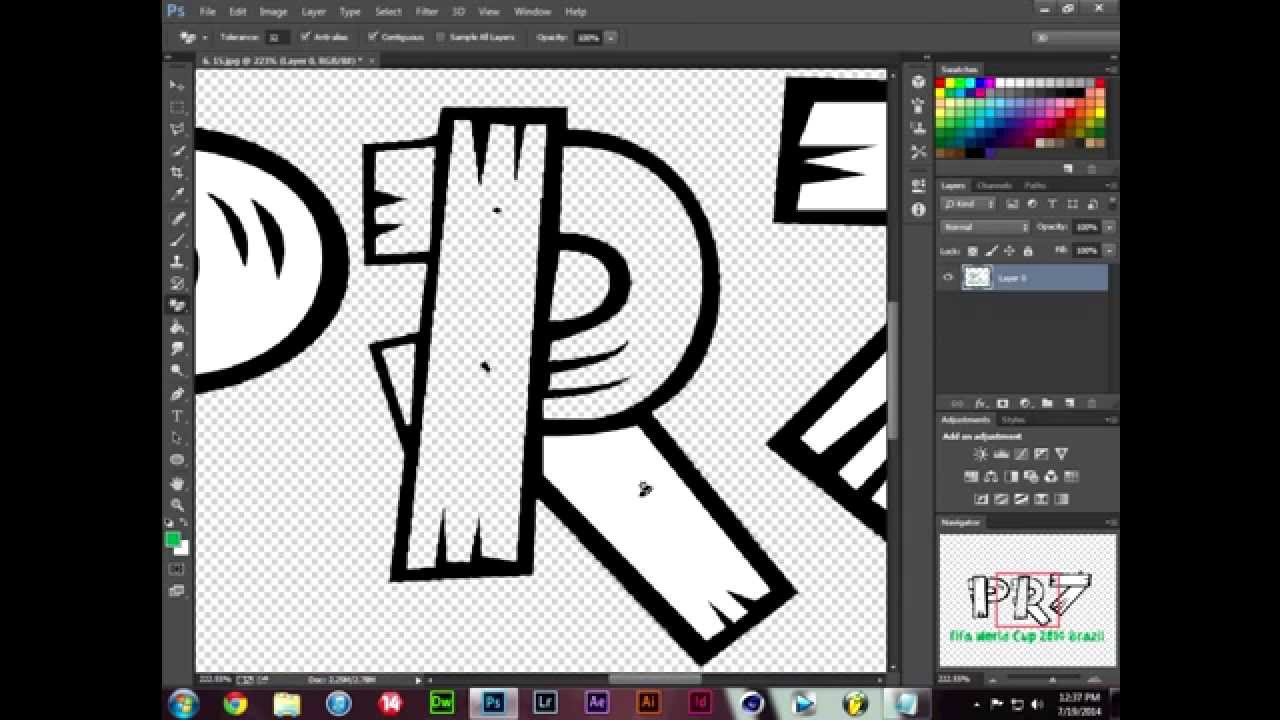Click the Exposure adjustment icon
Viewport: 1280px width, 720px height.
coord(1041,455)
